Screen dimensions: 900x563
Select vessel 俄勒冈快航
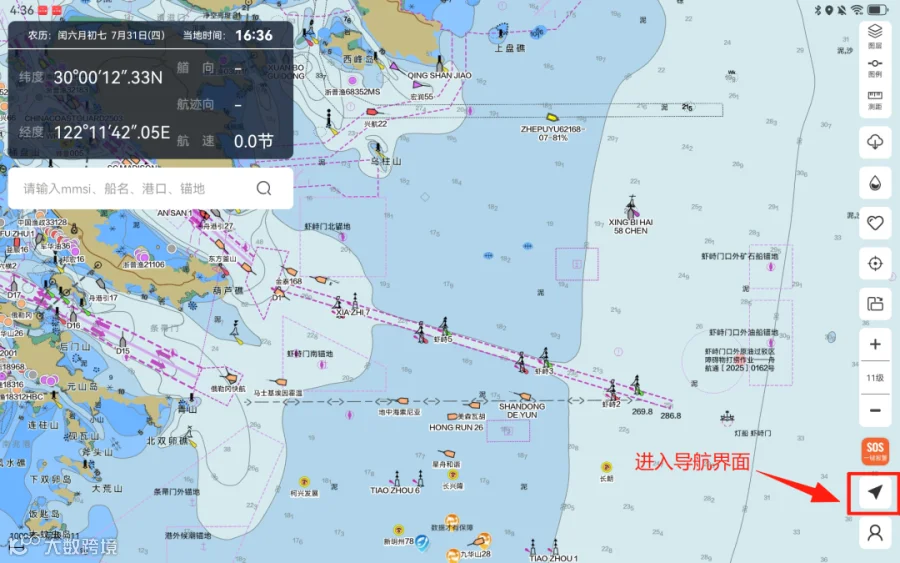(231, 378)
